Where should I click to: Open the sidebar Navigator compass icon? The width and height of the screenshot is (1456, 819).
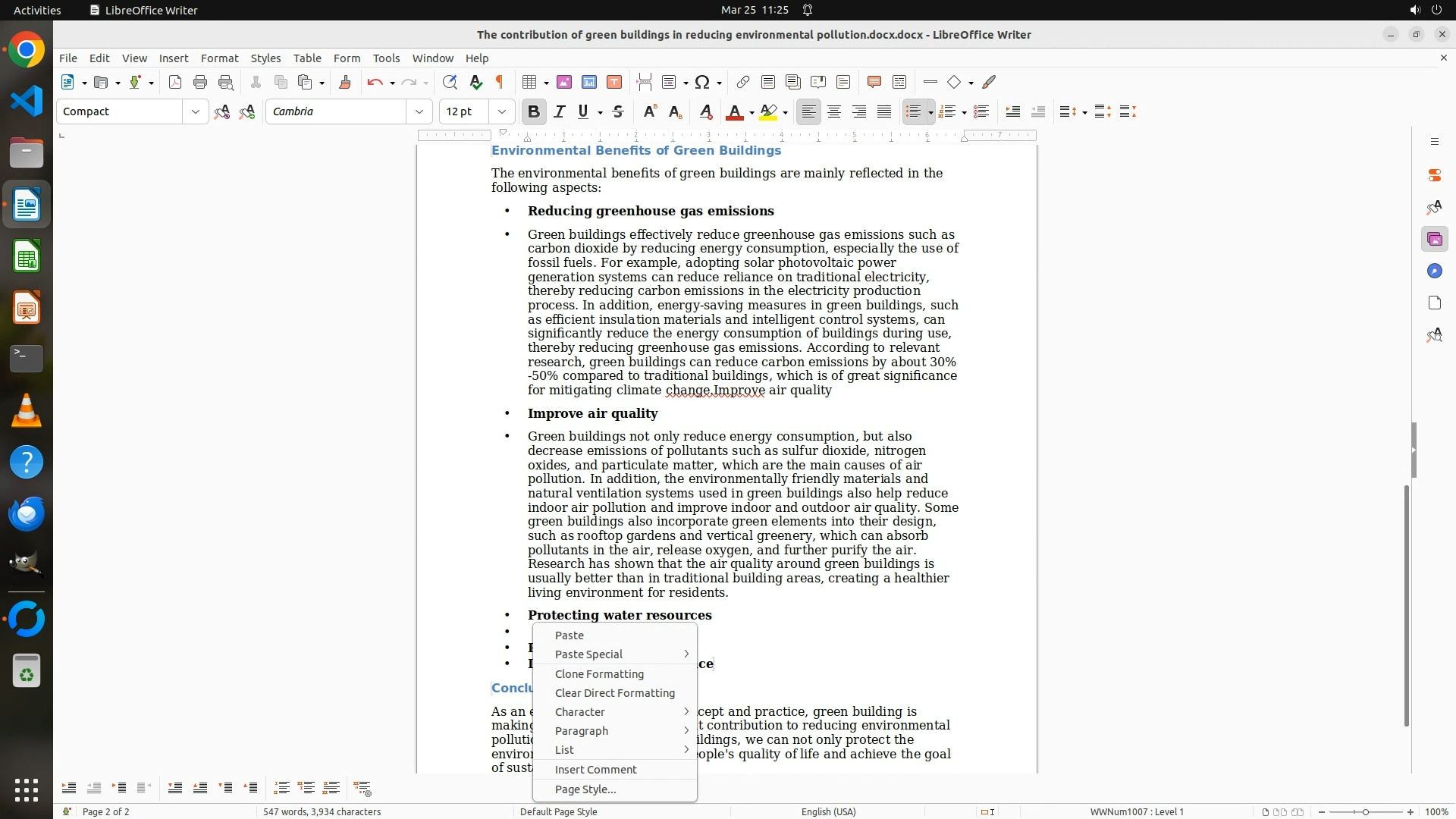click(x=1434, y=271)
